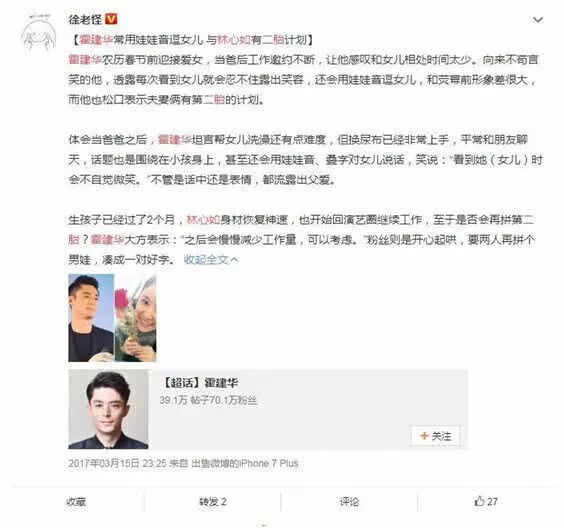Viewport: 564px width, 528px height.
Task: Click the 林心如 link in the third paragraph
Action: (x=203, y=219)
